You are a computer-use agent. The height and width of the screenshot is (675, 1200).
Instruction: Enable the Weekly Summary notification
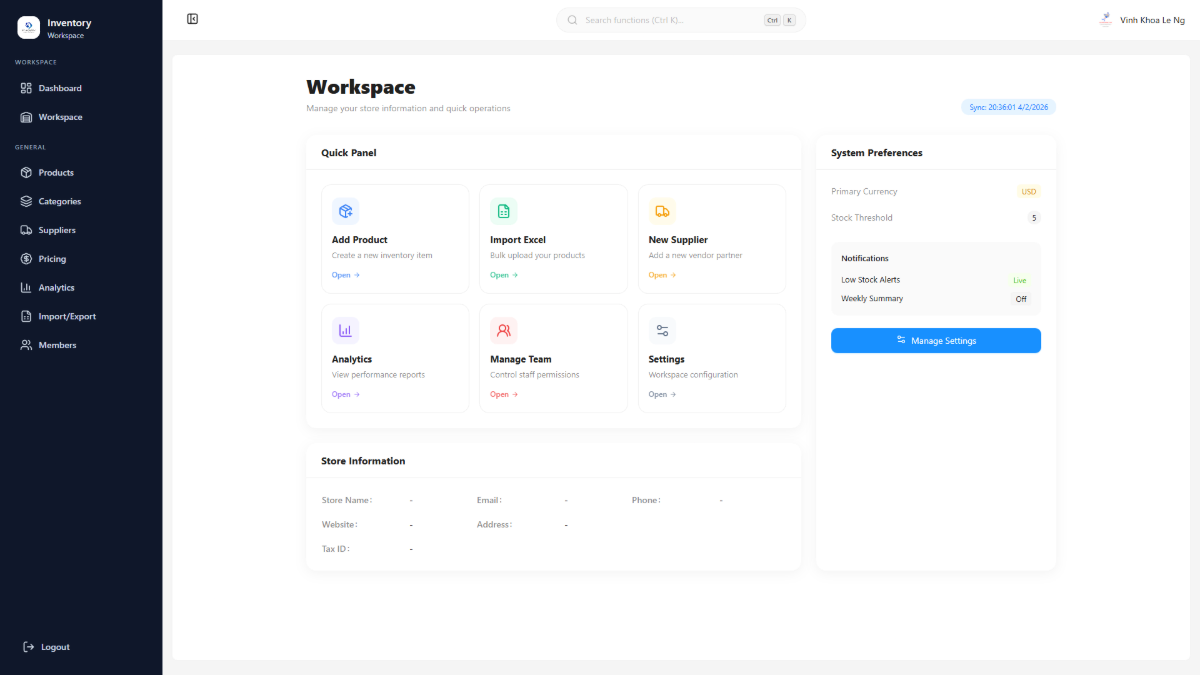point(1021,298)
